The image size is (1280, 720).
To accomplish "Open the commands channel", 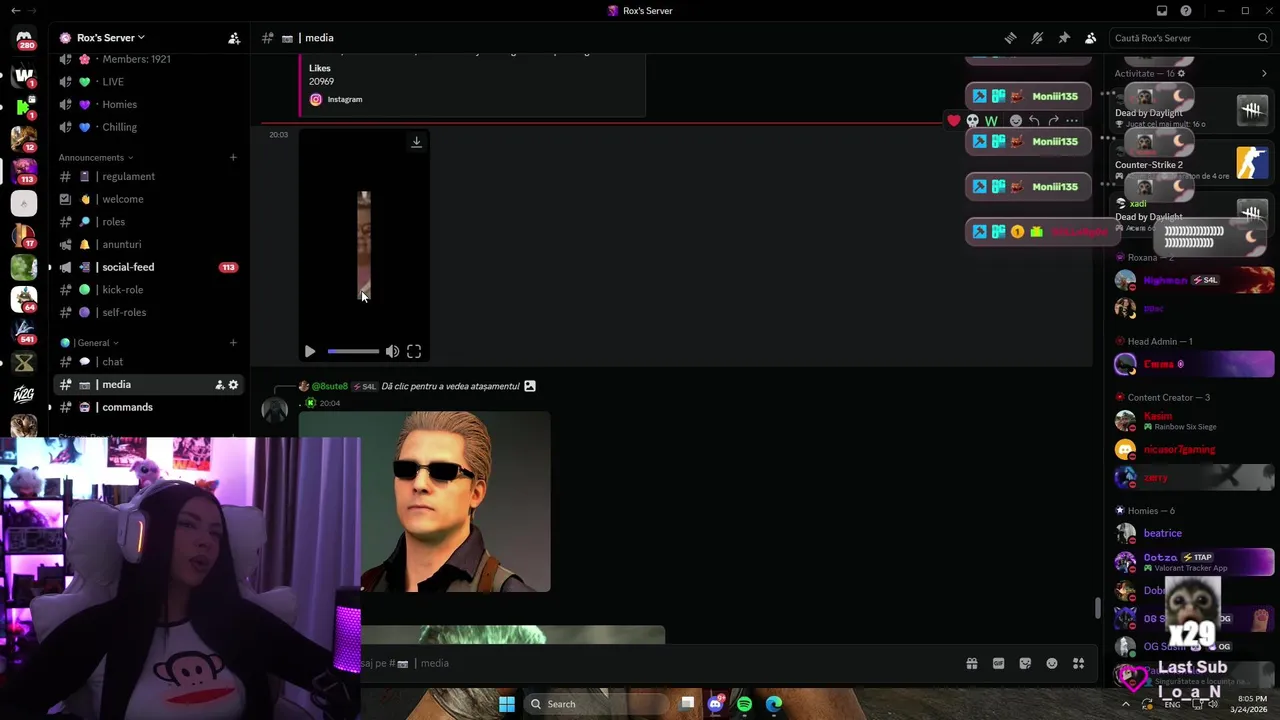I will 148,407.
